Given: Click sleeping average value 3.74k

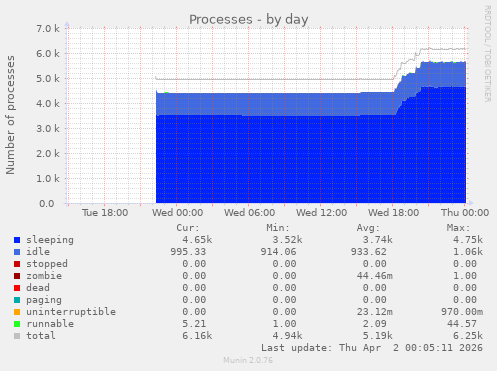Looking at the screenshot, I should point(378,240).
